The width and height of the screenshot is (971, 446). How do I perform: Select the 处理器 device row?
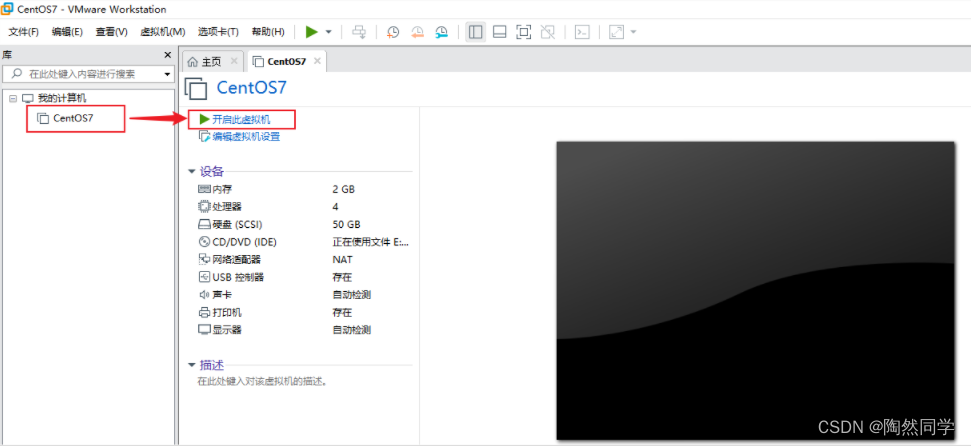pyautogui.click(x=305, y=206)
